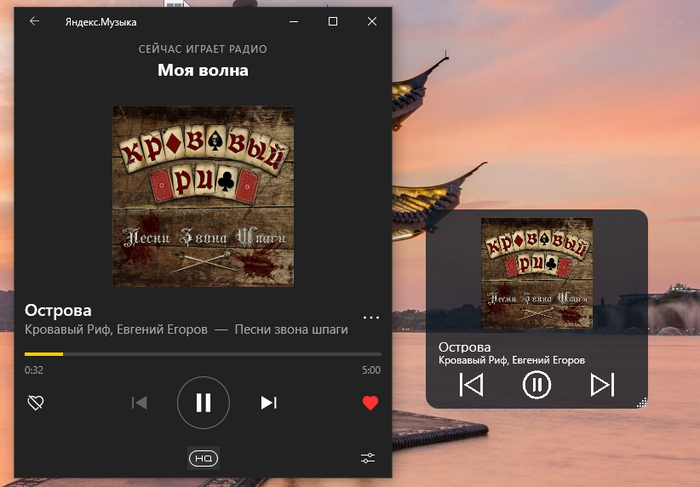Close the Яндекс.Музыка window
This screenshot has width=700, height=487.
pos(372,21)
